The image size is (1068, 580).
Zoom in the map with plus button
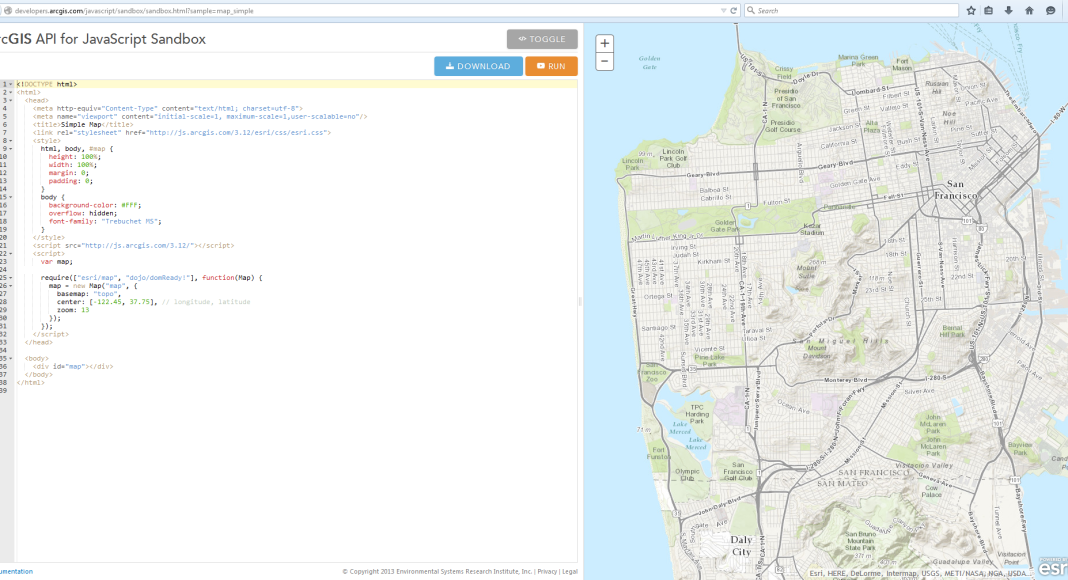tap(604, 44)
